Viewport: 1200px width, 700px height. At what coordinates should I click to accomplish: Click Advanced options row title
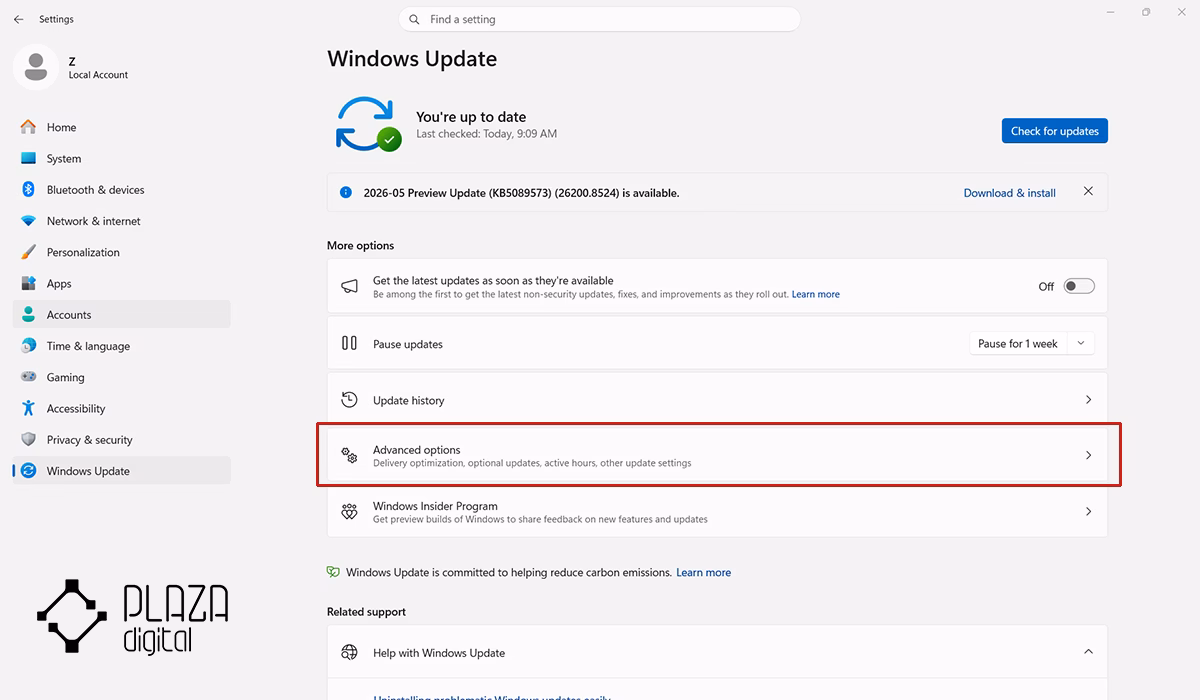tap(417, 450)
